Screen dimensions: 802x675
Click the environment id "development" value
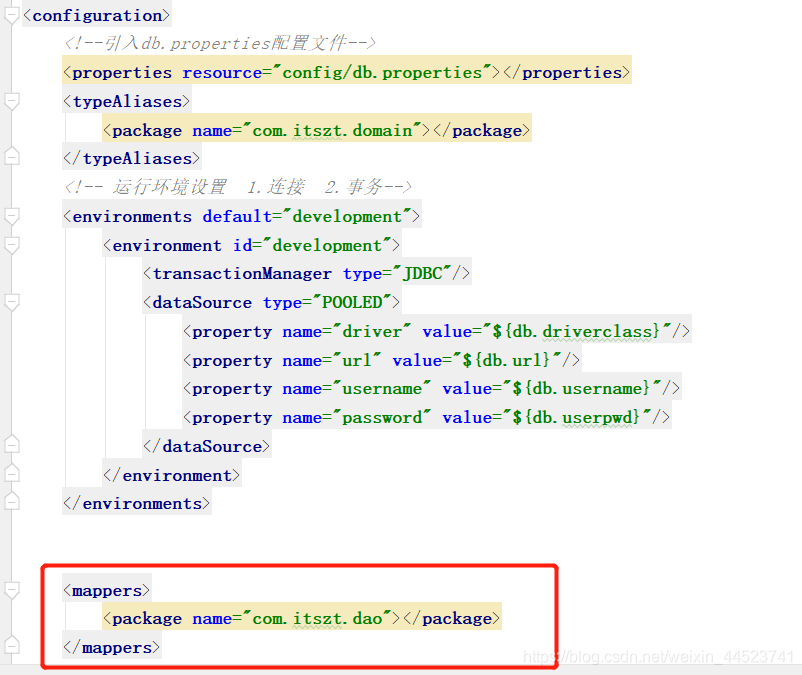(x=327, y=245)
